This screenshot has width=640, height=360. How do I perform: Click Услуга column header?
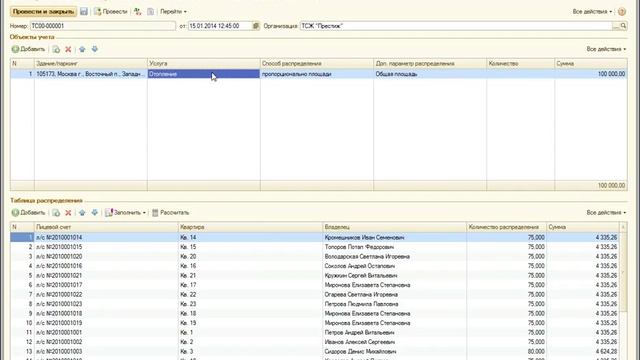[204, 64]
